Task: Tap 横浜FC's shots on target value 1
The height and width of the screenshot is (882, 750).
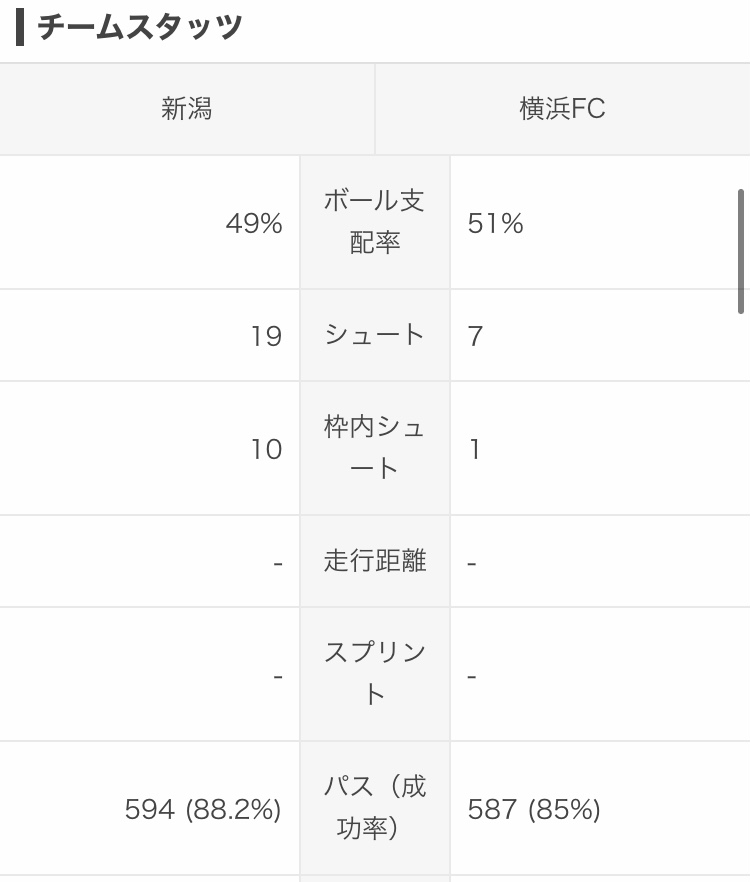Action: [475, 450]
